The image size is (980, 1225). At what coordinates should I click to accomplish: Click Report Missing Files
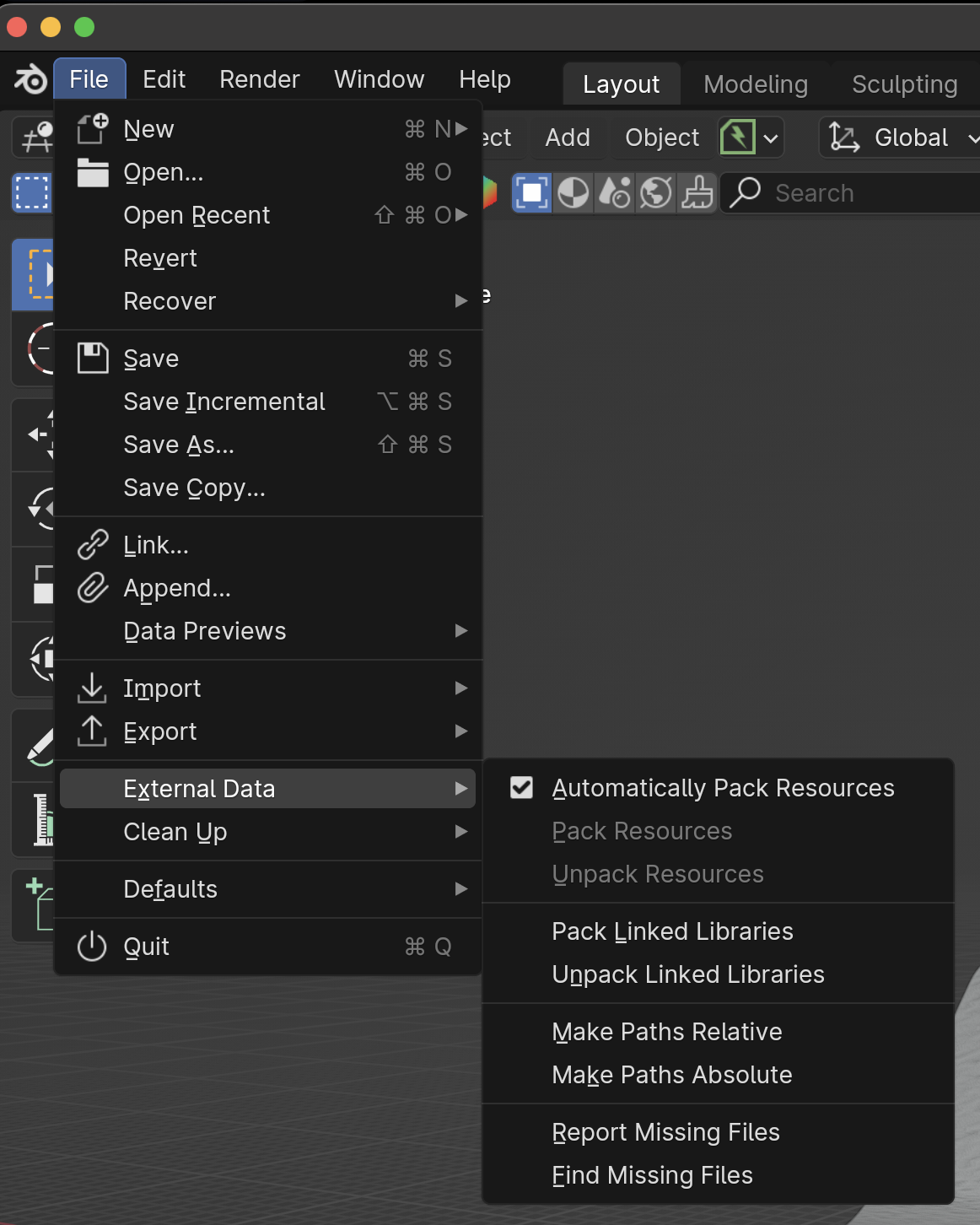pos(719,1132)
